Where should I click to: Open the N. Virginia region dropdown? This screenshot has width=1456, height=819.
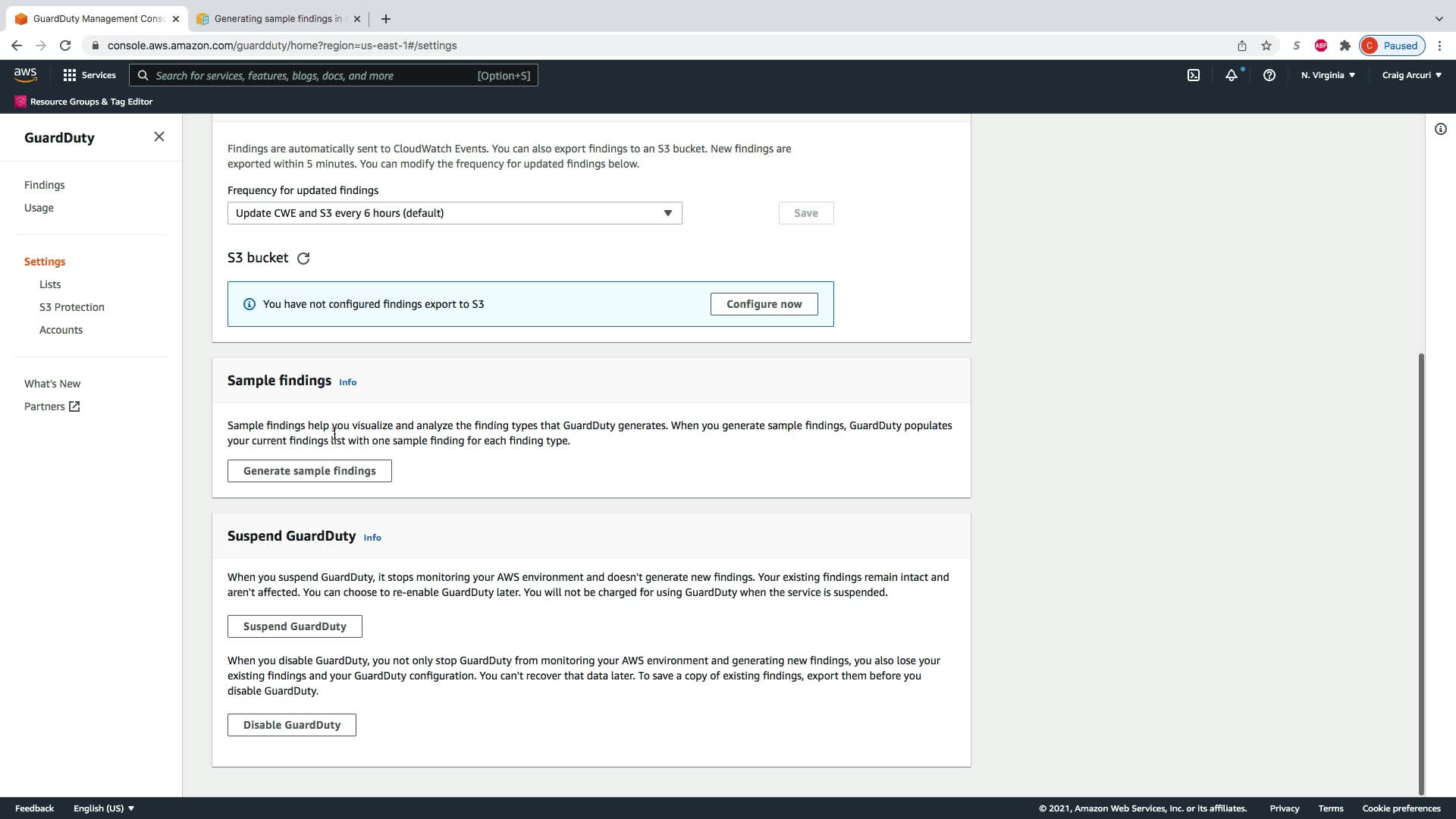pyautogui.click(x=1327, y=75)
